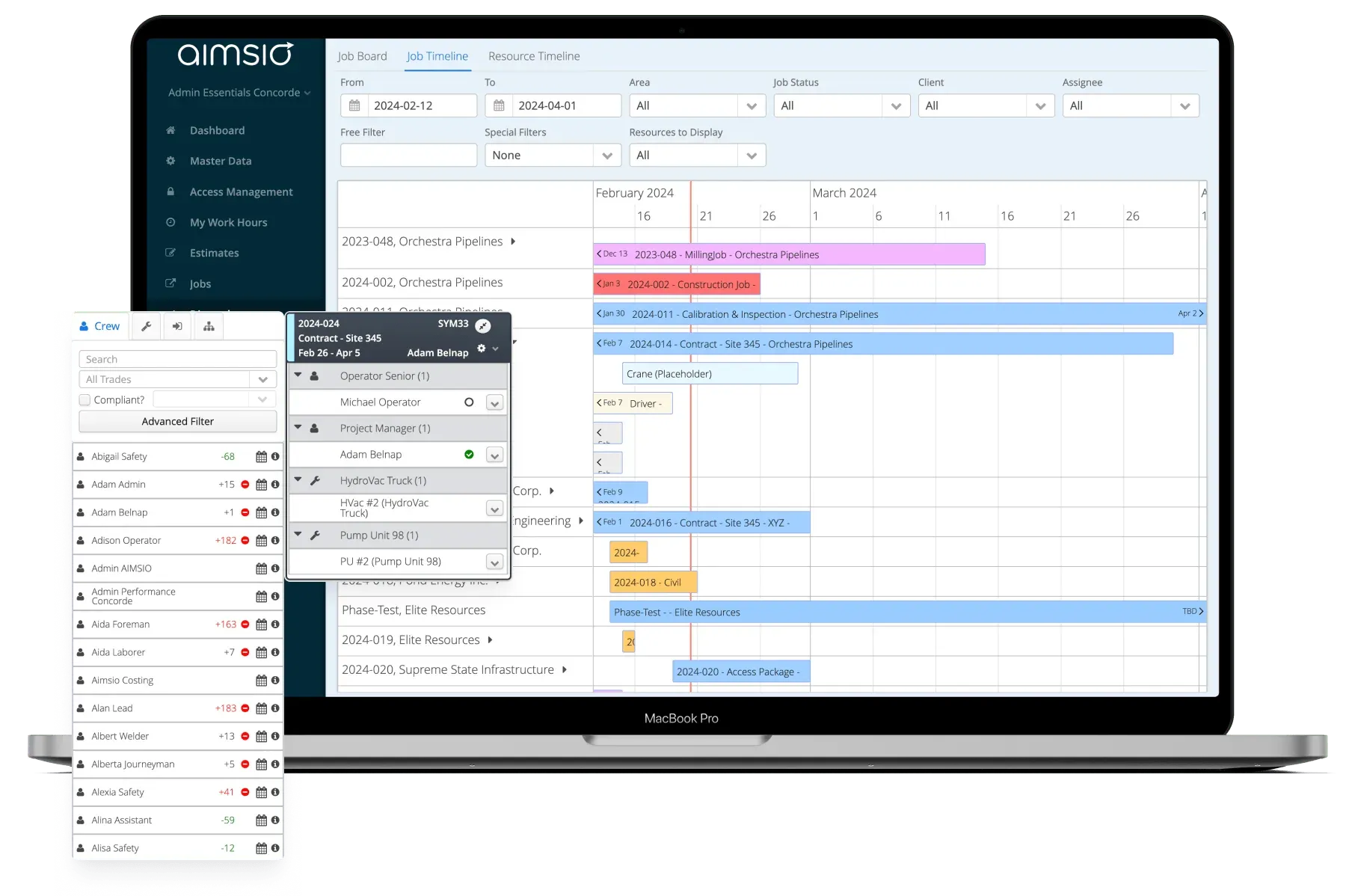The image size is (1355, 896).
Task: Click the lock icon for Access Management
Action: tap(170, 191)
